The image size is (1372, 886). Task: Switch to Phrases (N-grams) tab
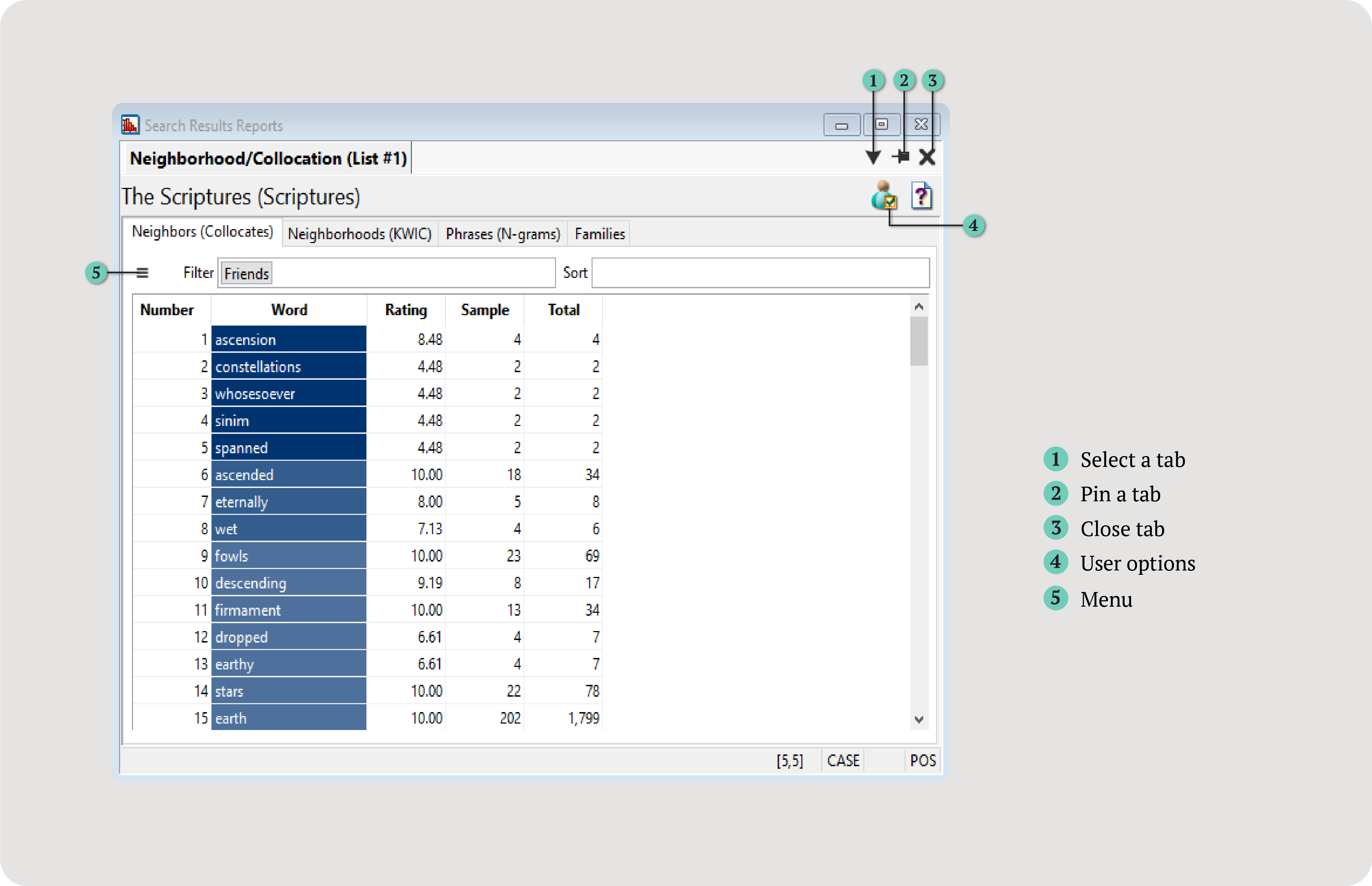coord(502,234)
